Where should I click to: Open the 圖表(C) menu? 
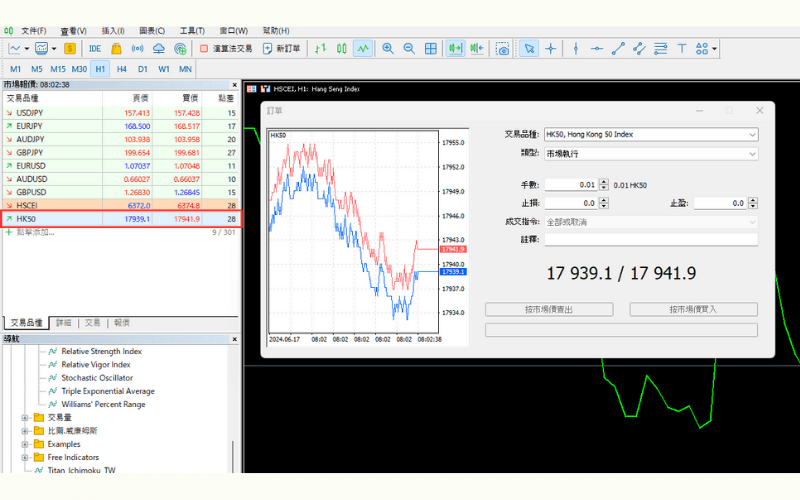click(x=152, y=31)
